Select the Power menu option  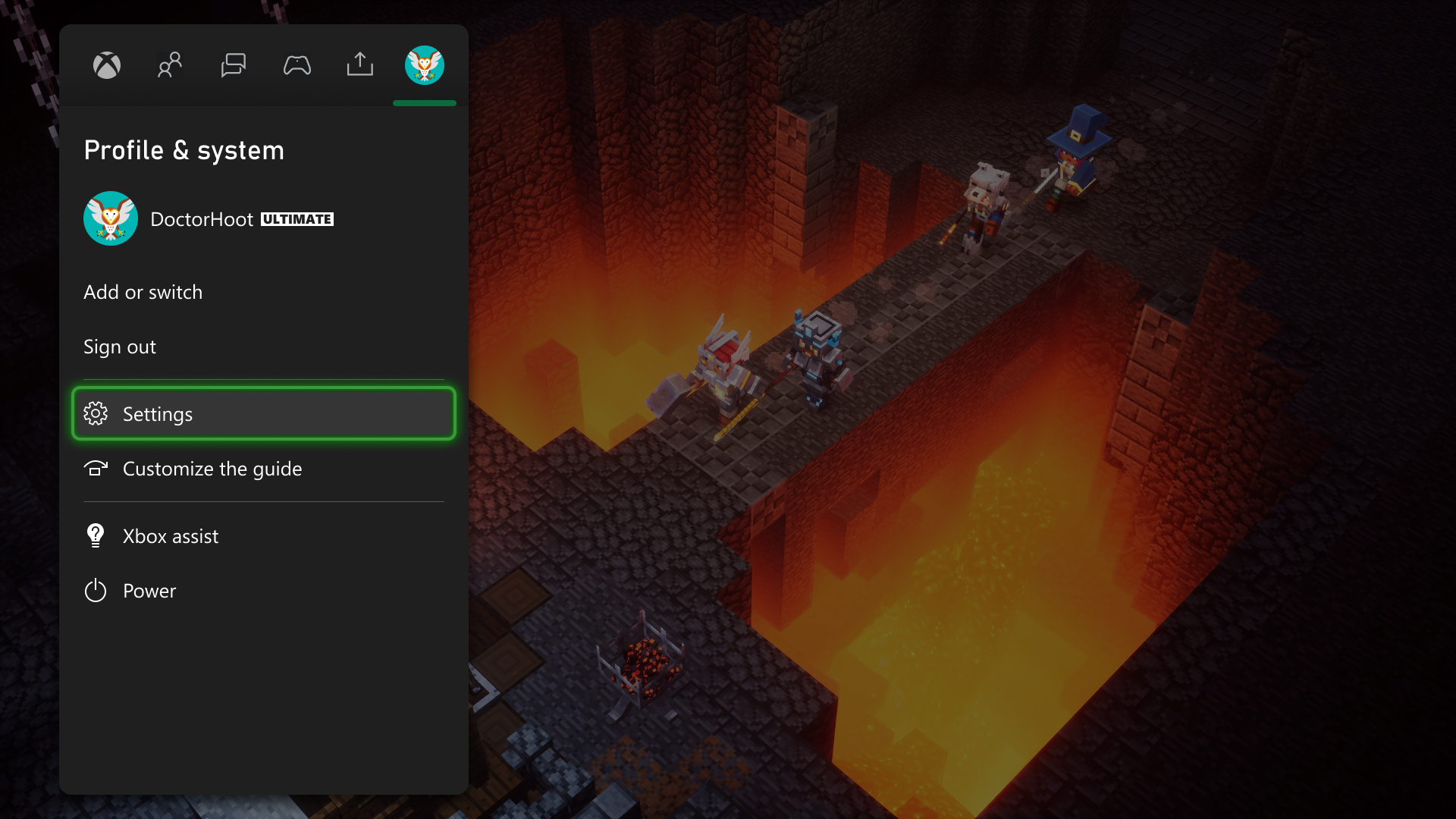point(149,590)
